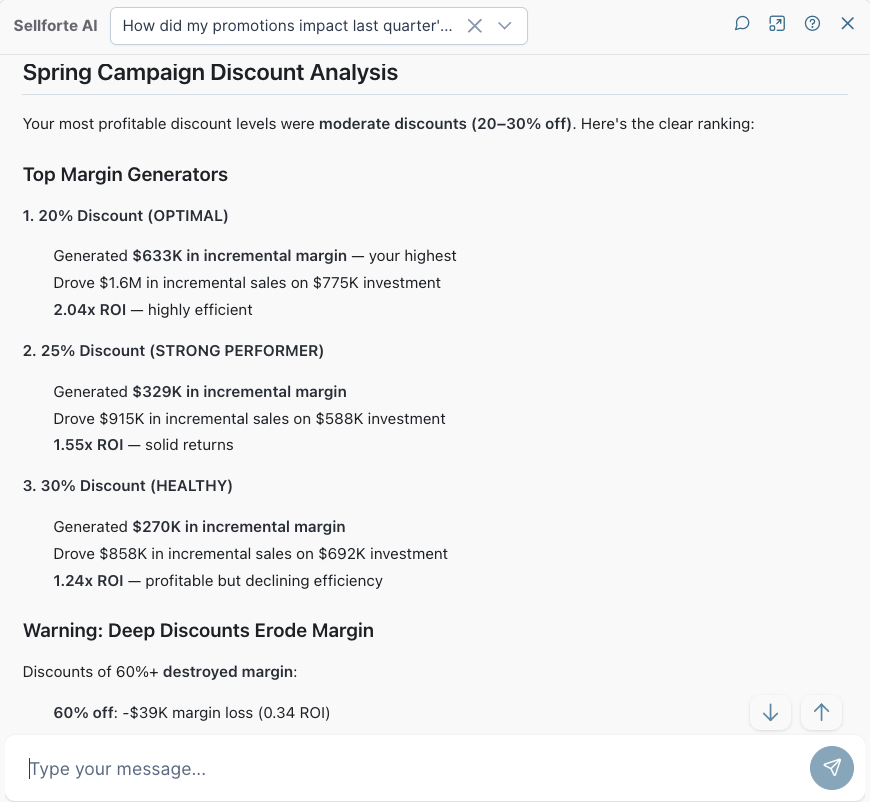Click 'Drove $1.6M in incremental sales' line
This screenshot has height=802, width=870.
click(247, 283)
